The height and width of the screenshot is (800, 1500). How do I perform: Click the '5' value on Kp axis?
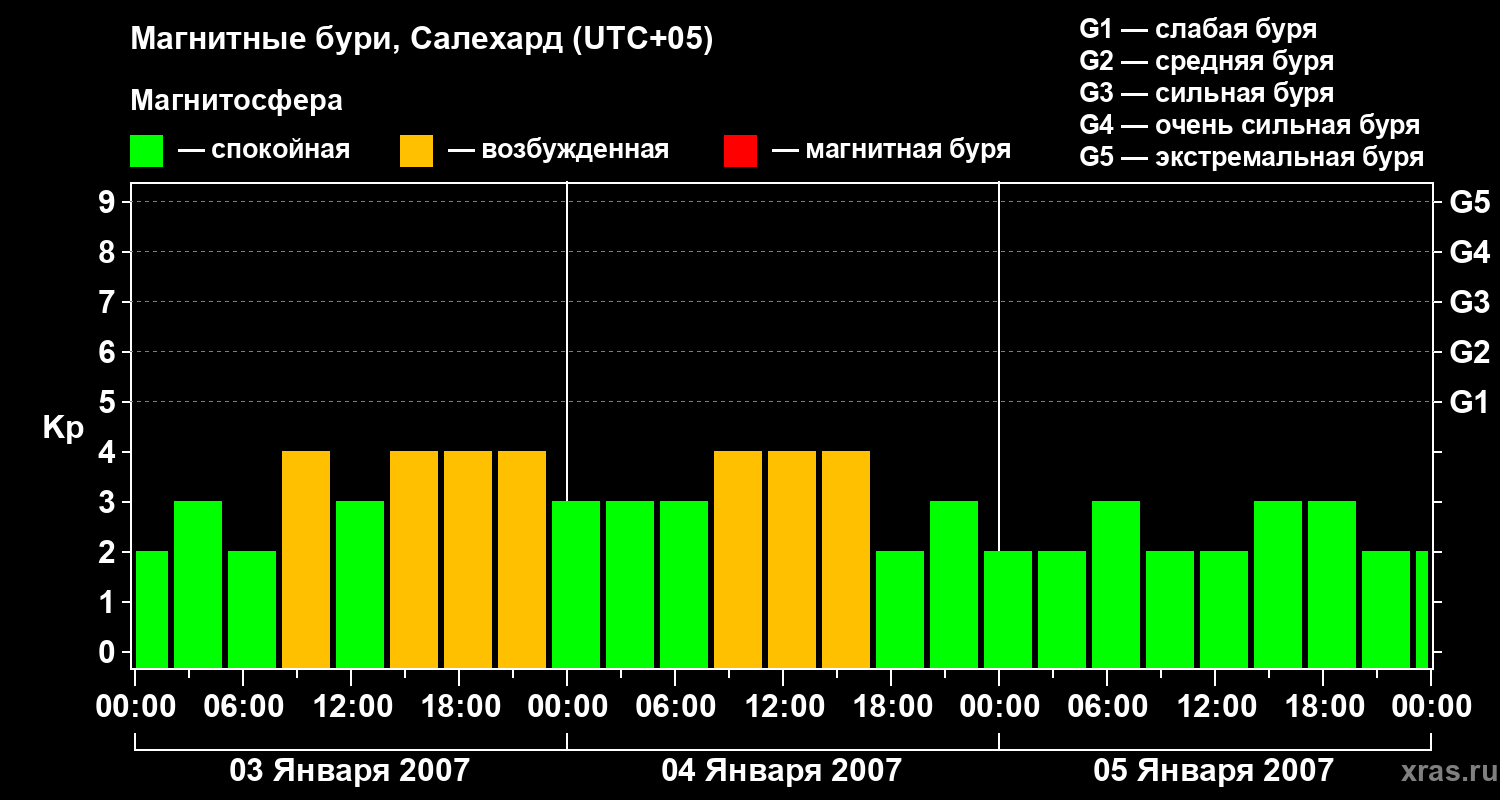click(x=109, y=402)
